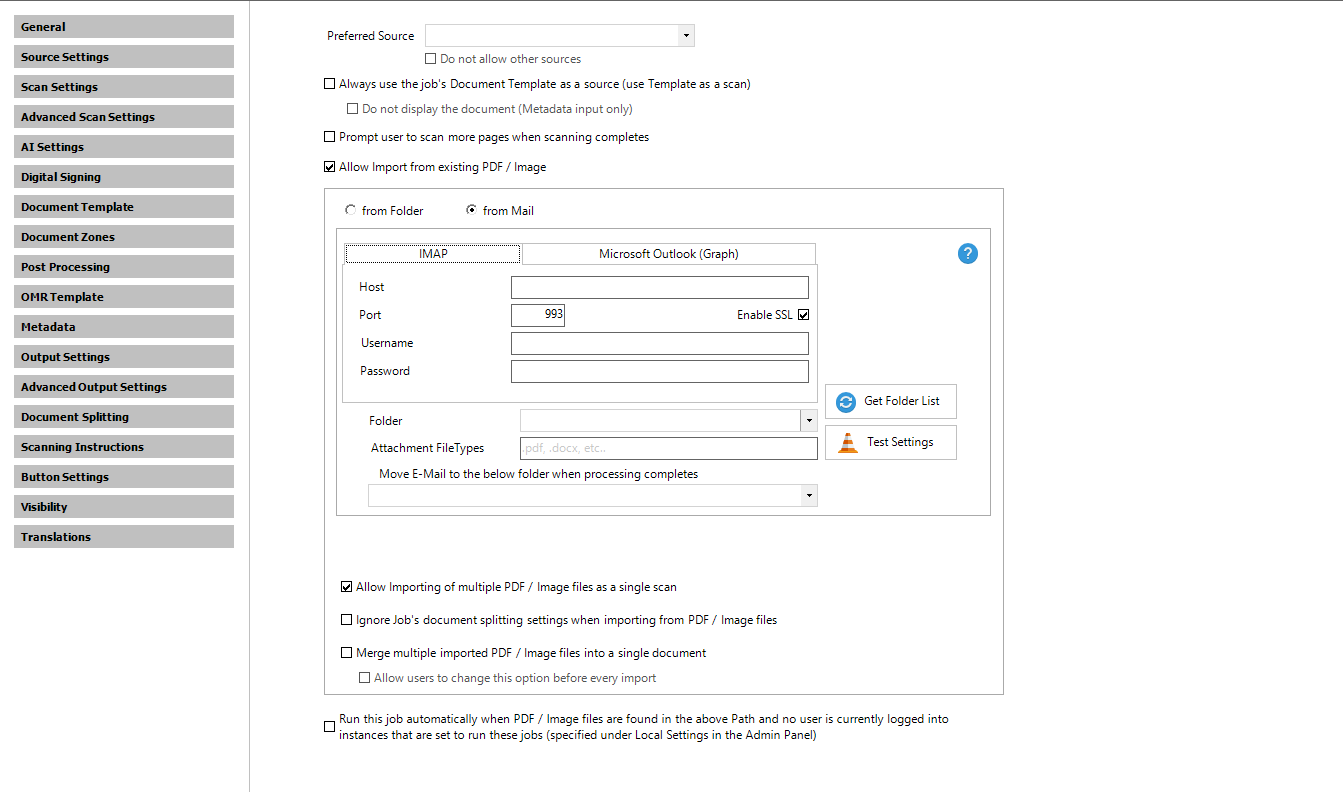The width and height of the screenshot is (1343, 792).
Task: Go to Document Template section
Action: click(124, 207)
